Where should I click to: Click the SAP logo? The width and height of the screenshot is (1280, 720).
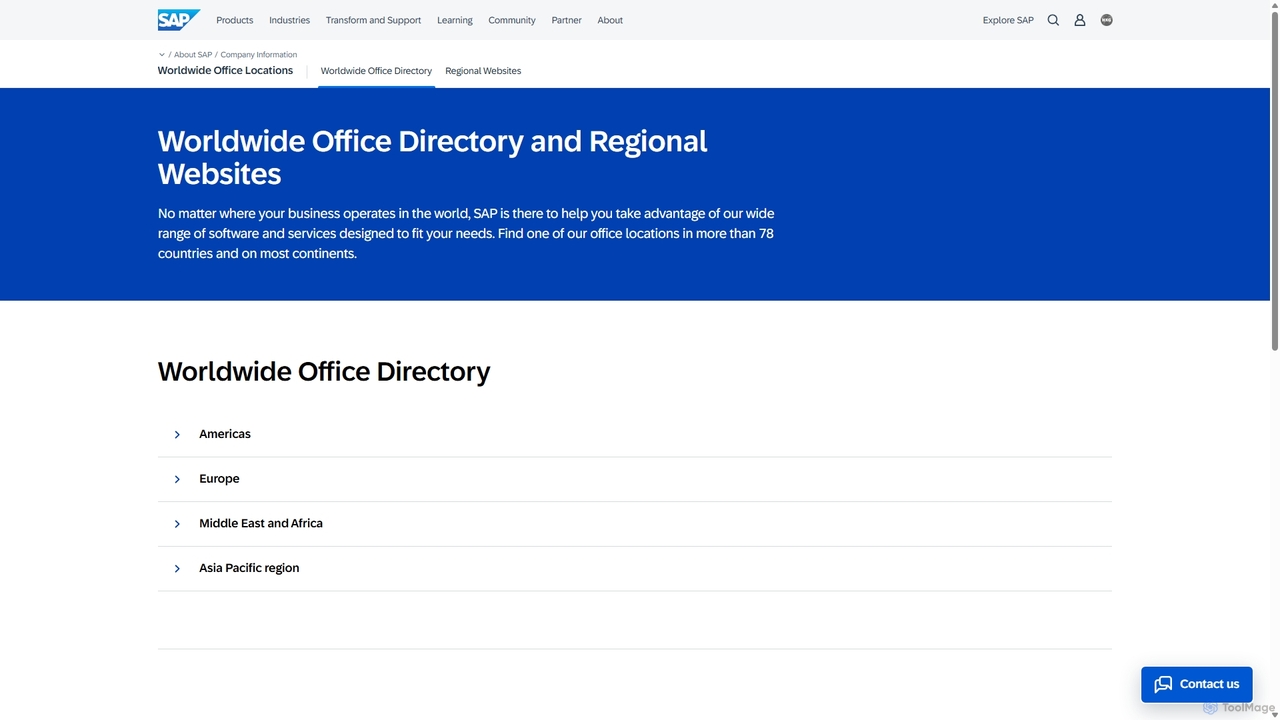click(x=179, y=20)
